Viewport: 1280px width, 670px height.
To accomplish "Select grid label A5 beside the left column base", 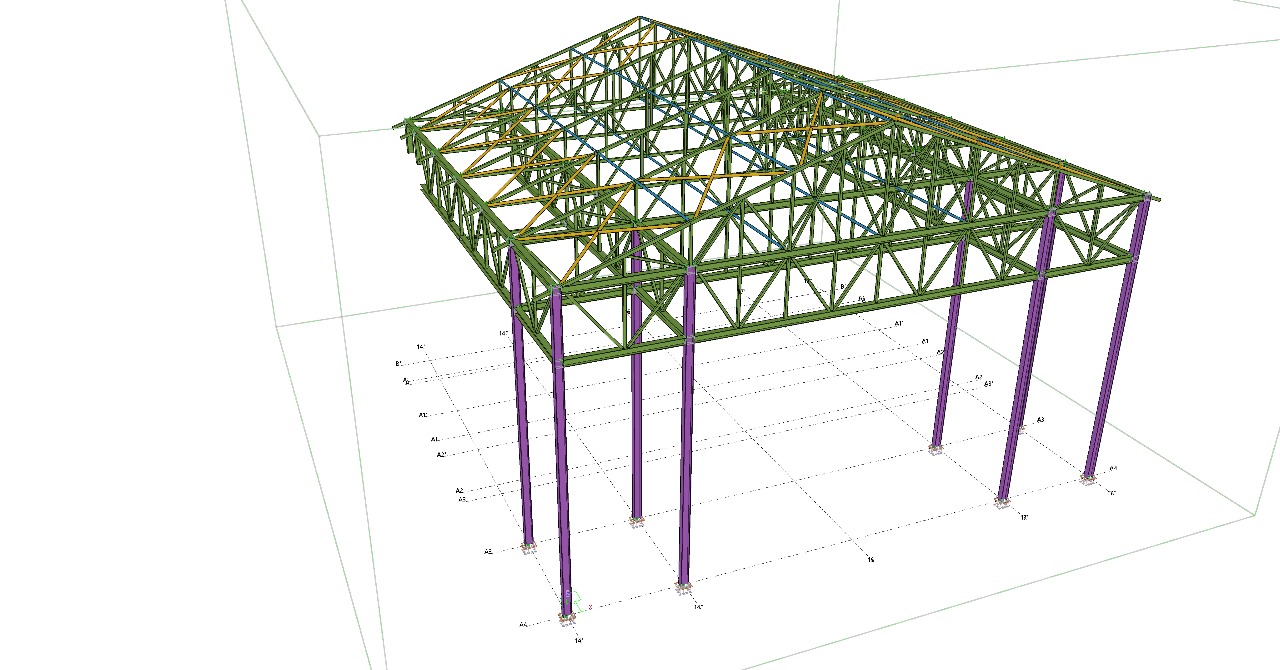I will click(488, 551).
